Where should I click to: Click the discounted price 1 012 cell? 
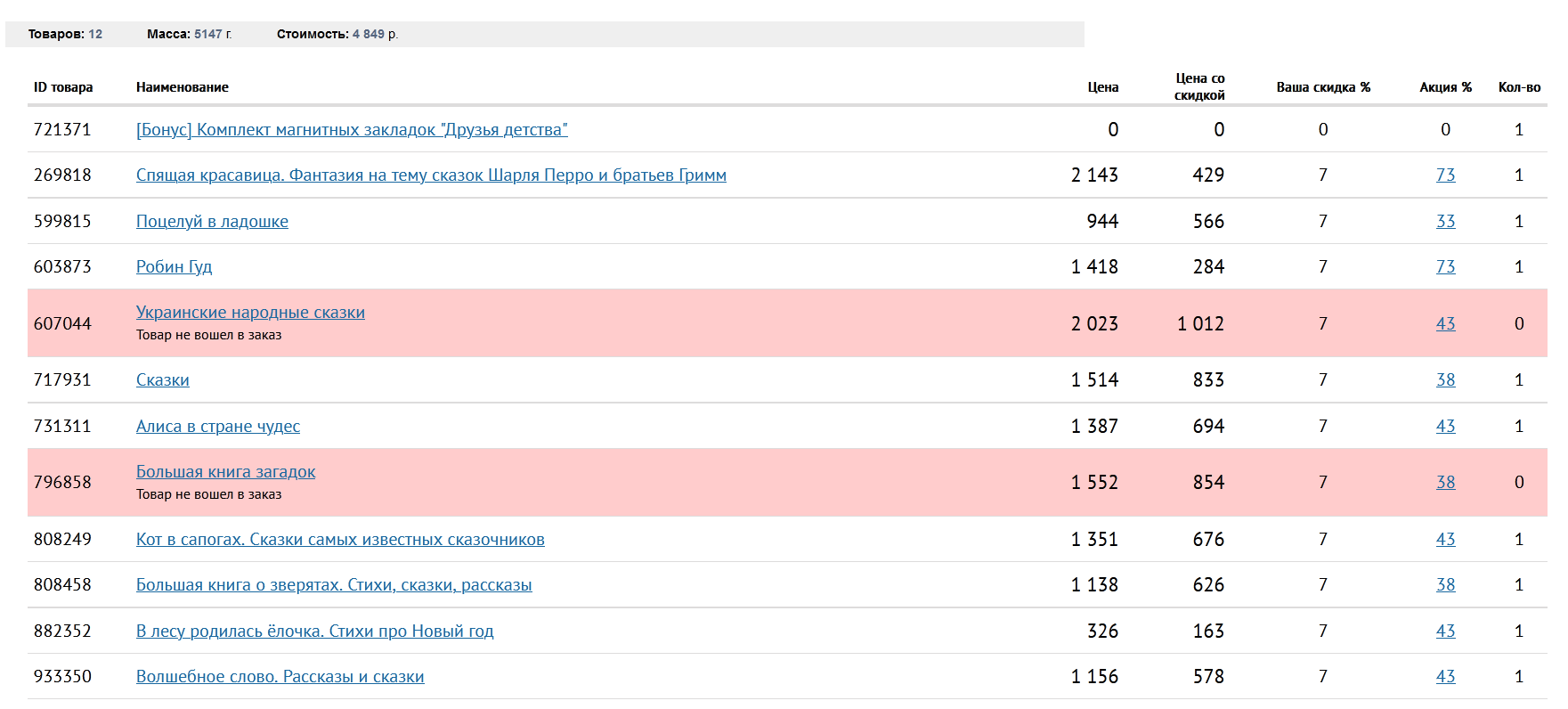pyautogui.click(x=1200, y=324)
